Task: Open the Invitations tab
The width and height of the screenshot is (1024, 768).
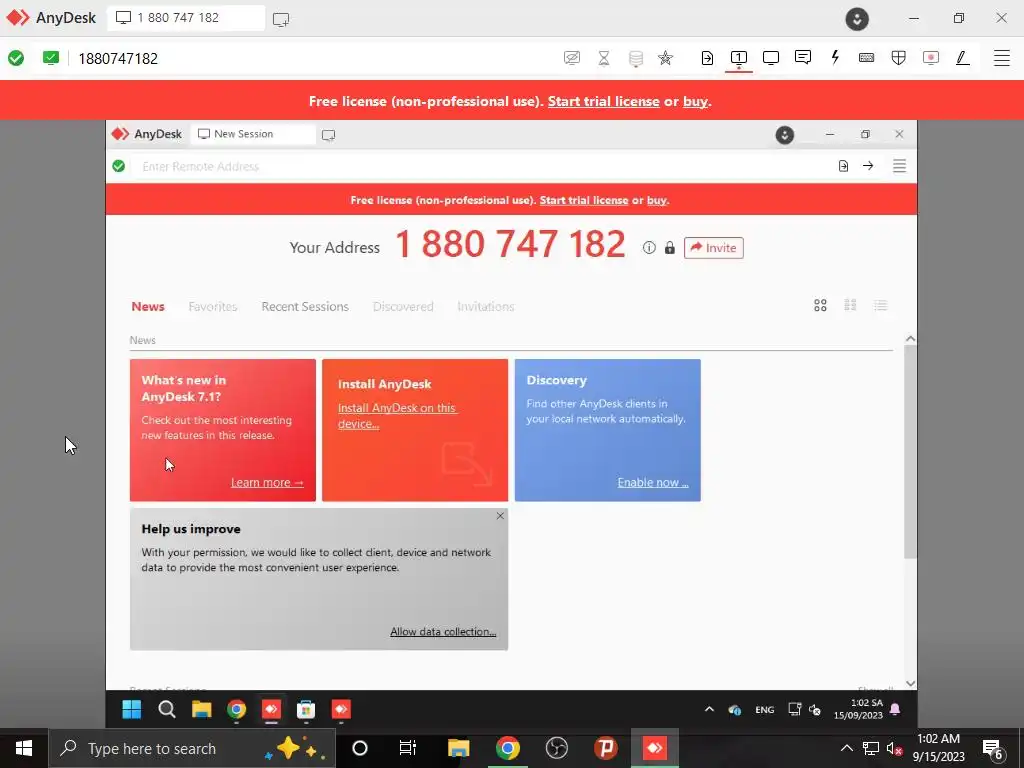Action: [x=486, y=306]
